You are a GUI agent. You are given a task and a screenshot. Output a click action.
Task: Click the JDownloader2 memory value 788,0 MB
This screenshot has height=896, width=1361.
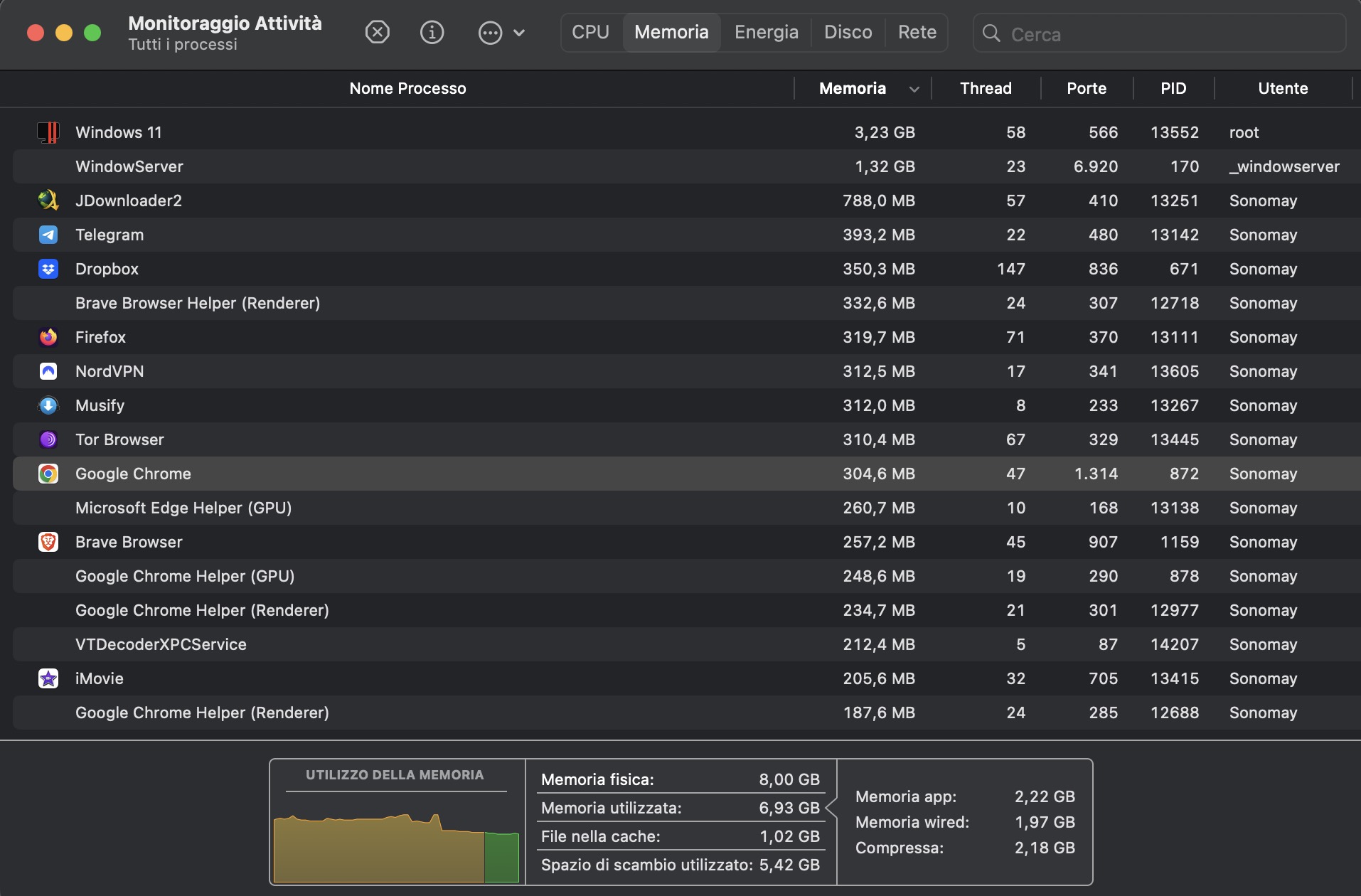coord(879,201)
